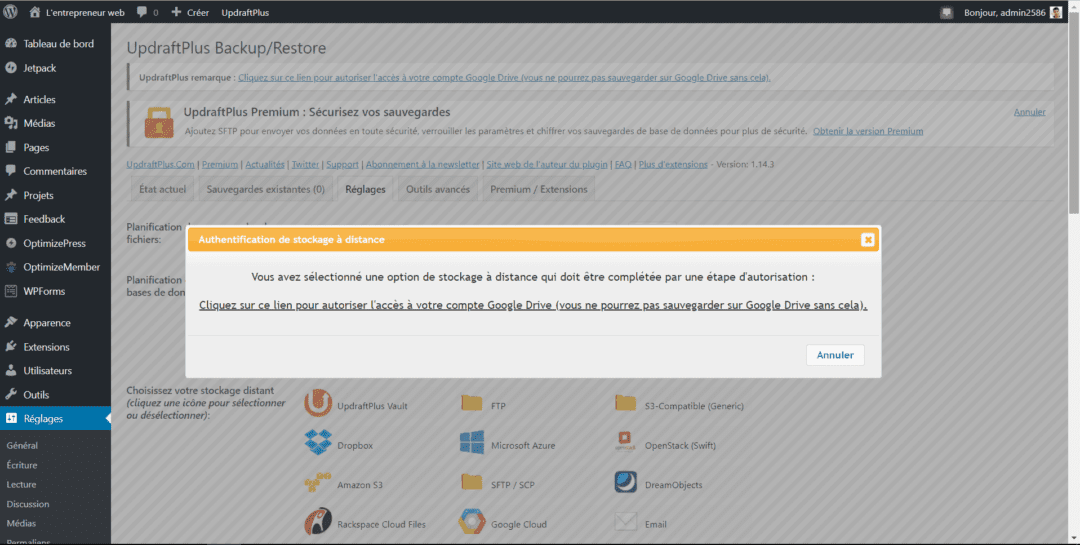The image size is (1080, 545).
Task: Open the Obtenir la version Premium link
Action: pyautogui.click(x=868, y=131)
